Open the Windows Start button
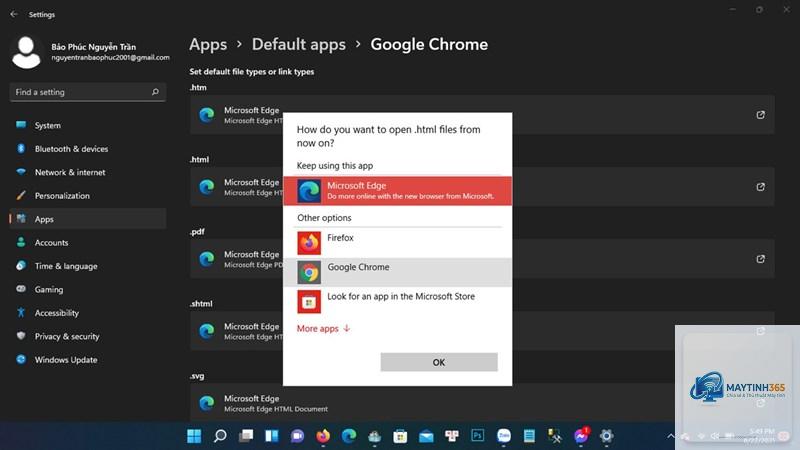800x450 pixels. 194,436
